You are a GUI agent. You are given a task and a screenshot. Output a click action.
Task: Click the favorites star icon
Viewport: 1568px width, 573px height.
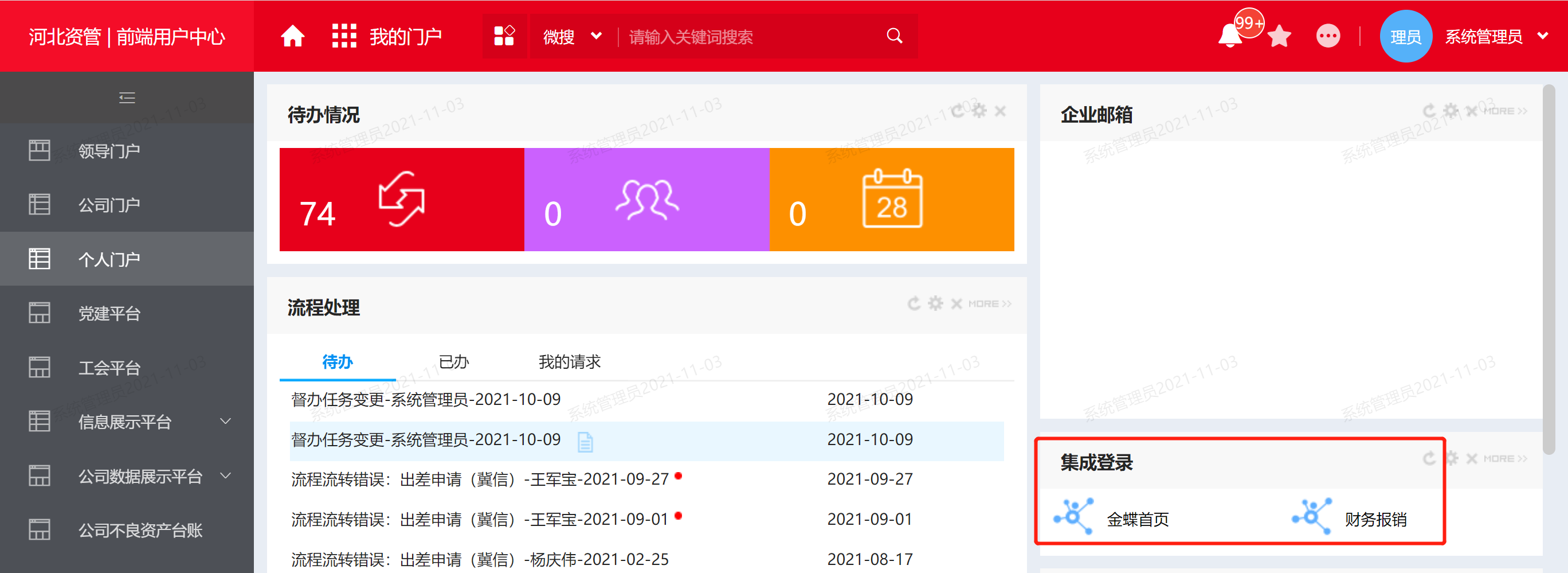(x=1280, y=36)
